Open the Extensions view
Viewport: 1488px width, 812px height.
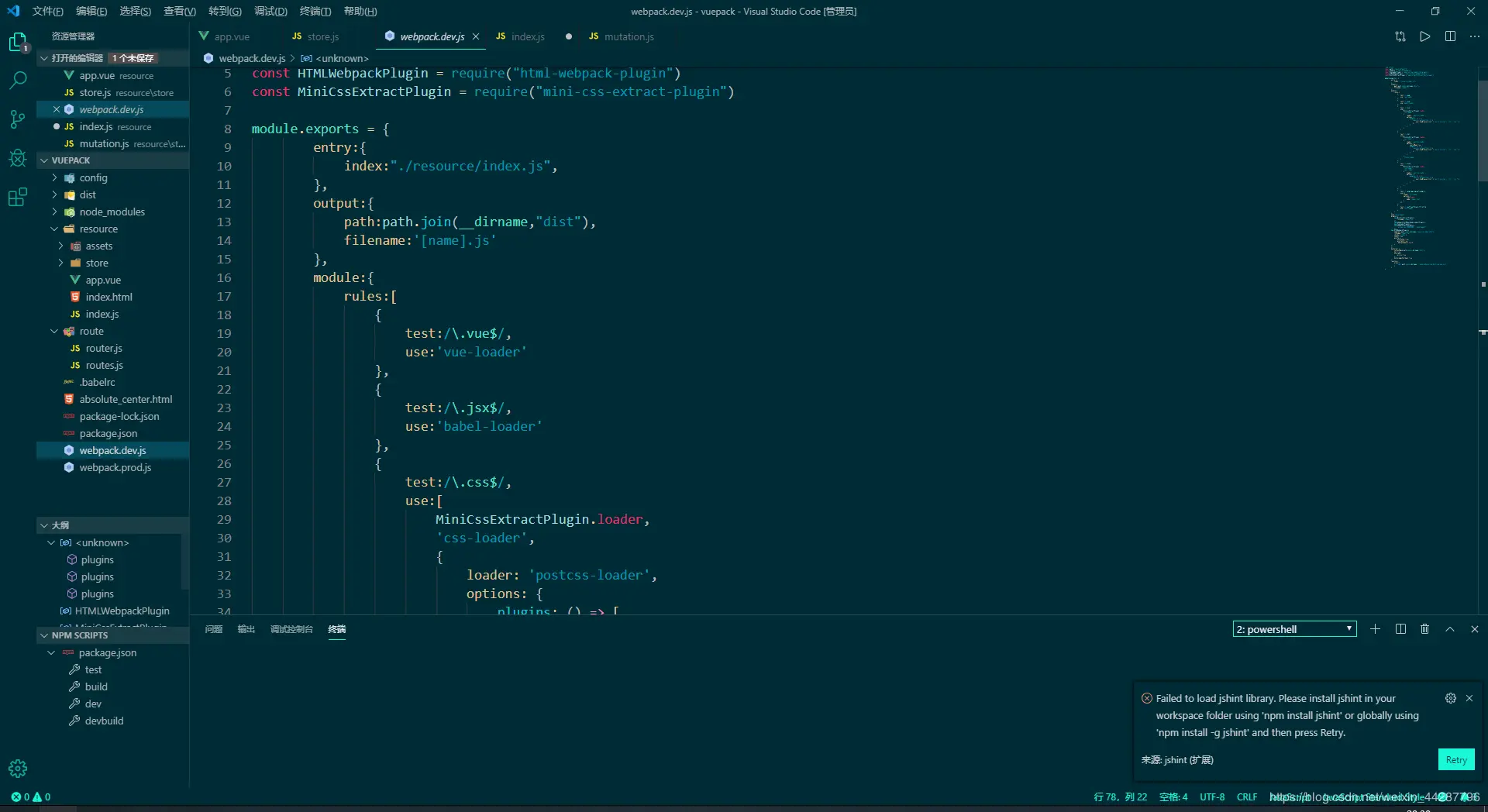coord(18,197)
